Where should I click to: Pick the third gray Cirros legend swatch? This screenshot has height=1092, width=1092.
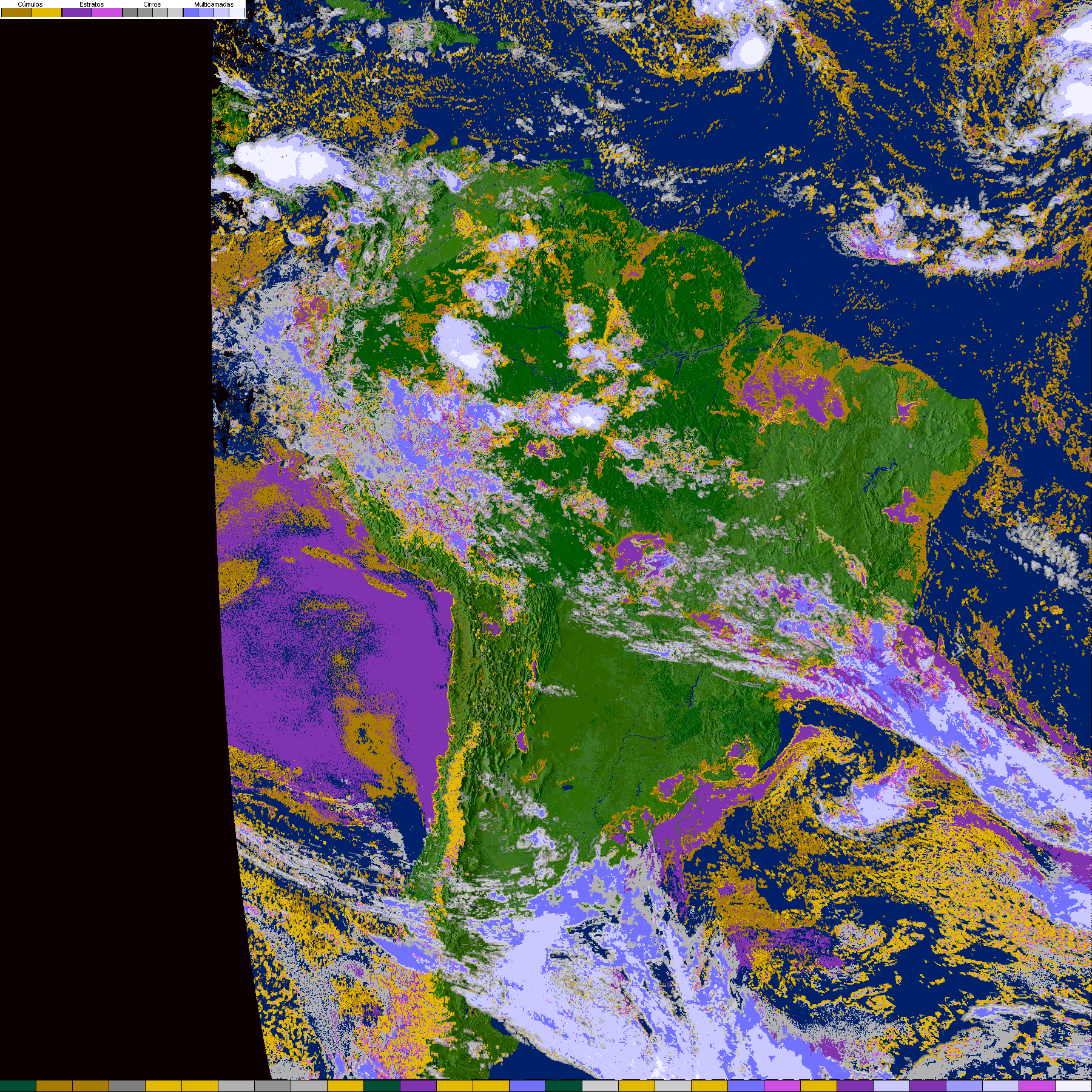pos(160,12)
